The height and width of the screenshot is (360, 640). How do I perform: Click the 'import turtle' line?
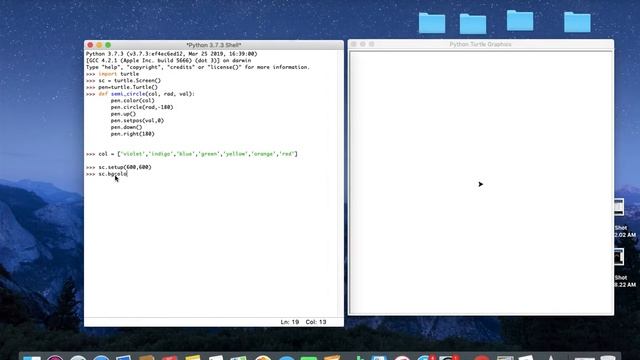[x=119, y=74]
